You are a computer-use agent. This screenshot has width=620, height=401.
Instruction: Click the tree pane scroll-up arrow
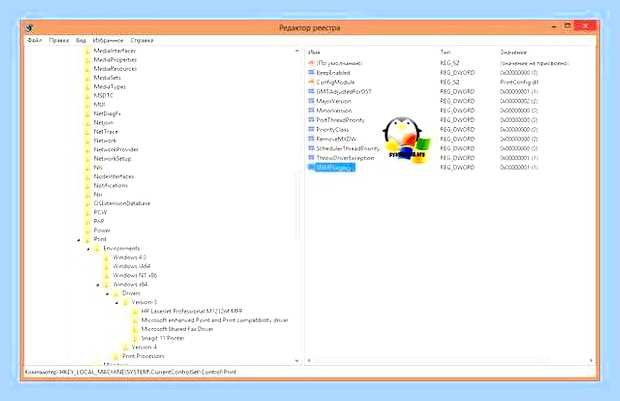297,51
